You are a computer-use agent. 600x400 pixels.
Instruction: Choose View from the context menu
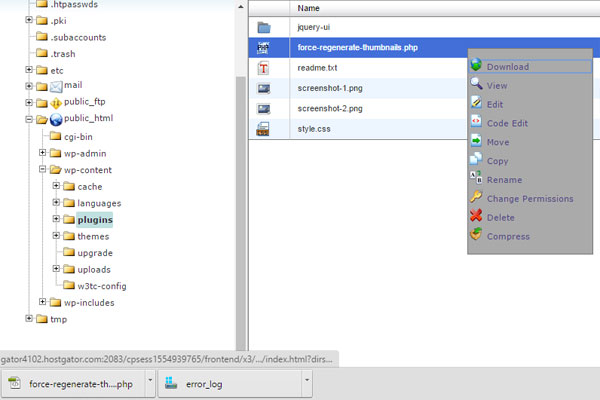tap(530, 86)
